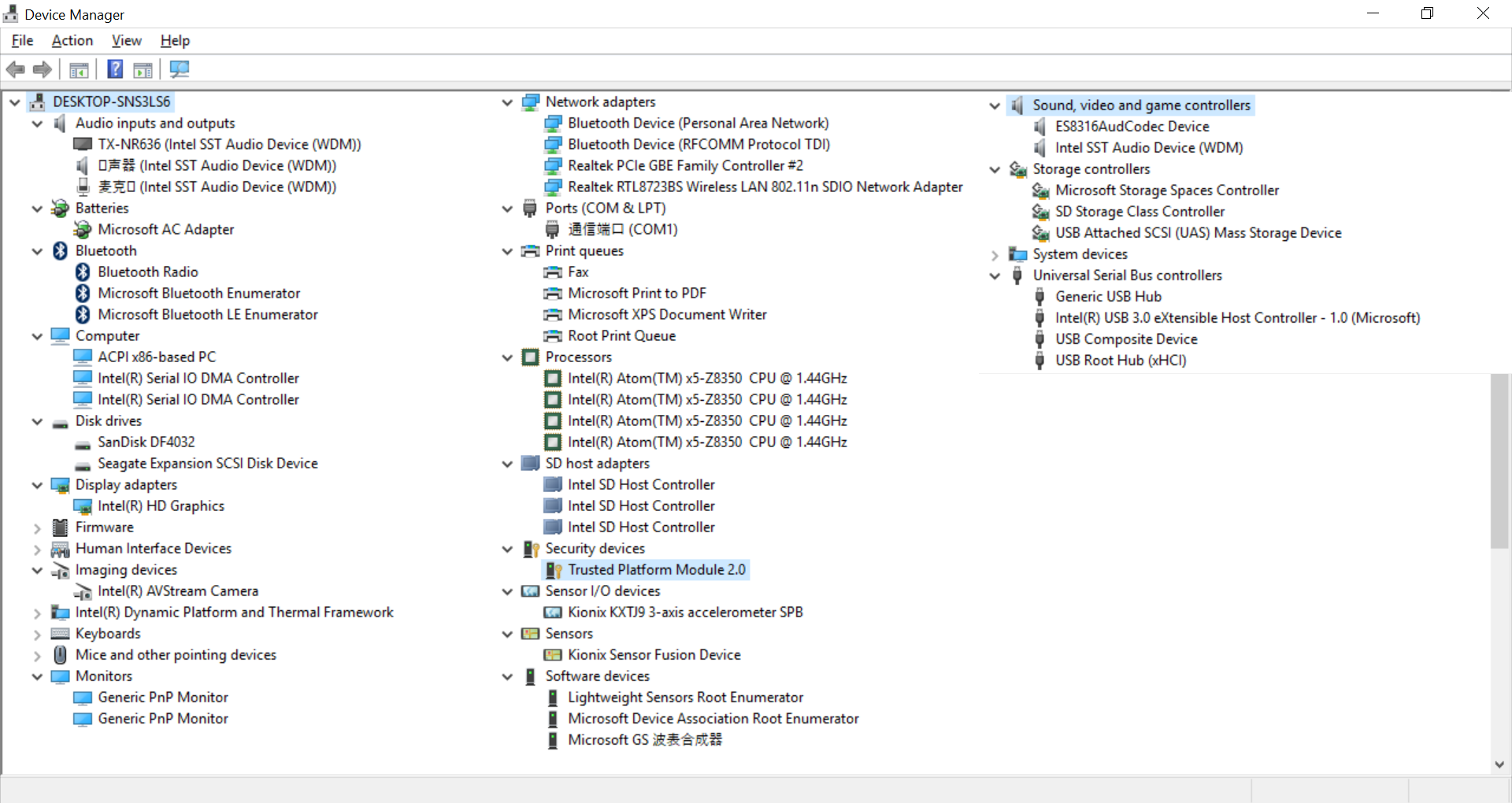
Task: Collapse the Audio inputs and outputs node
Action: tap(37, 124)
